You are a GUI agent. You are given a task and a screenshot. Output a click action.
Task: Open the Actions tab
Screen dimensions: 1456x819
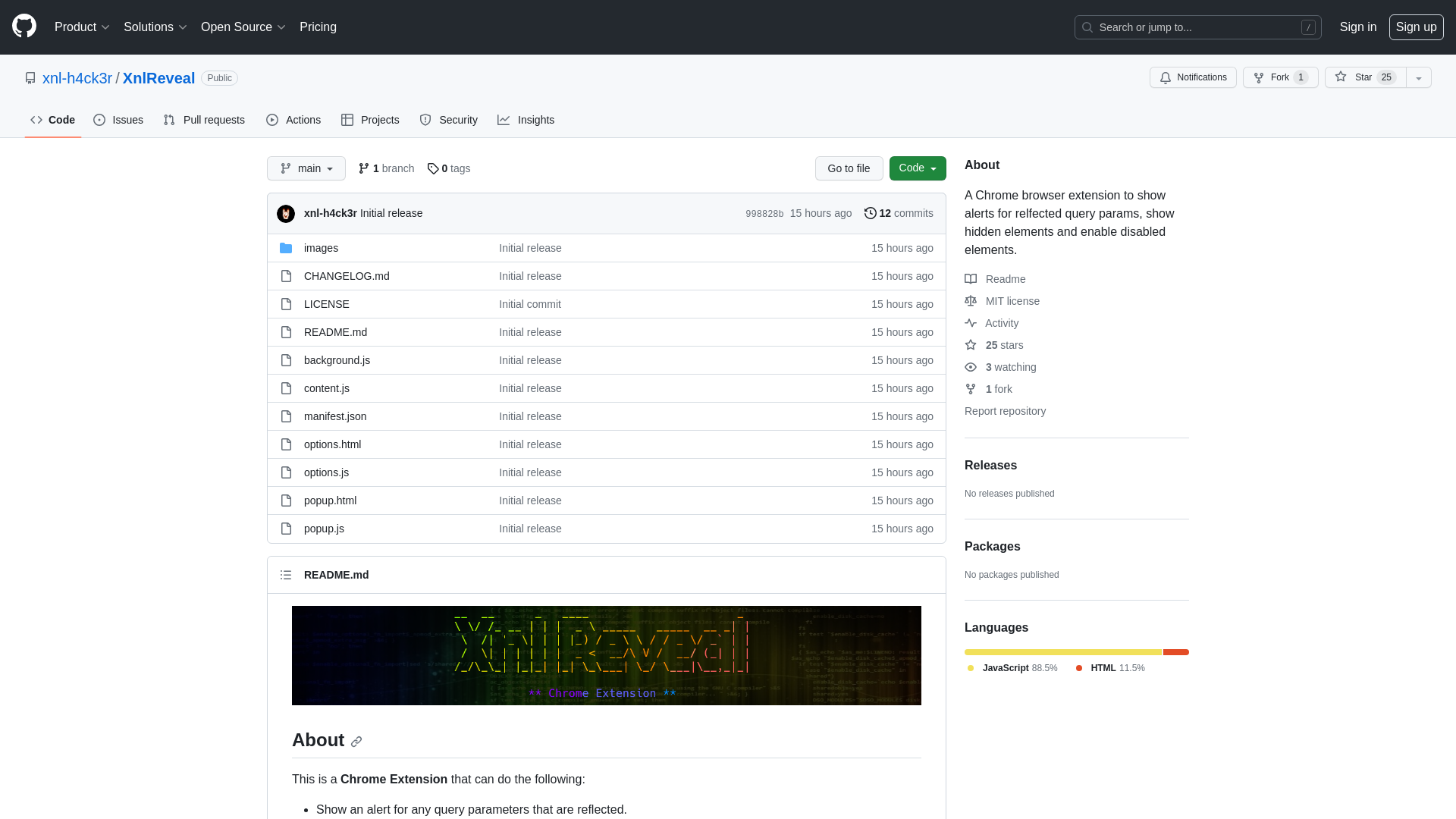tap(293, 120)
